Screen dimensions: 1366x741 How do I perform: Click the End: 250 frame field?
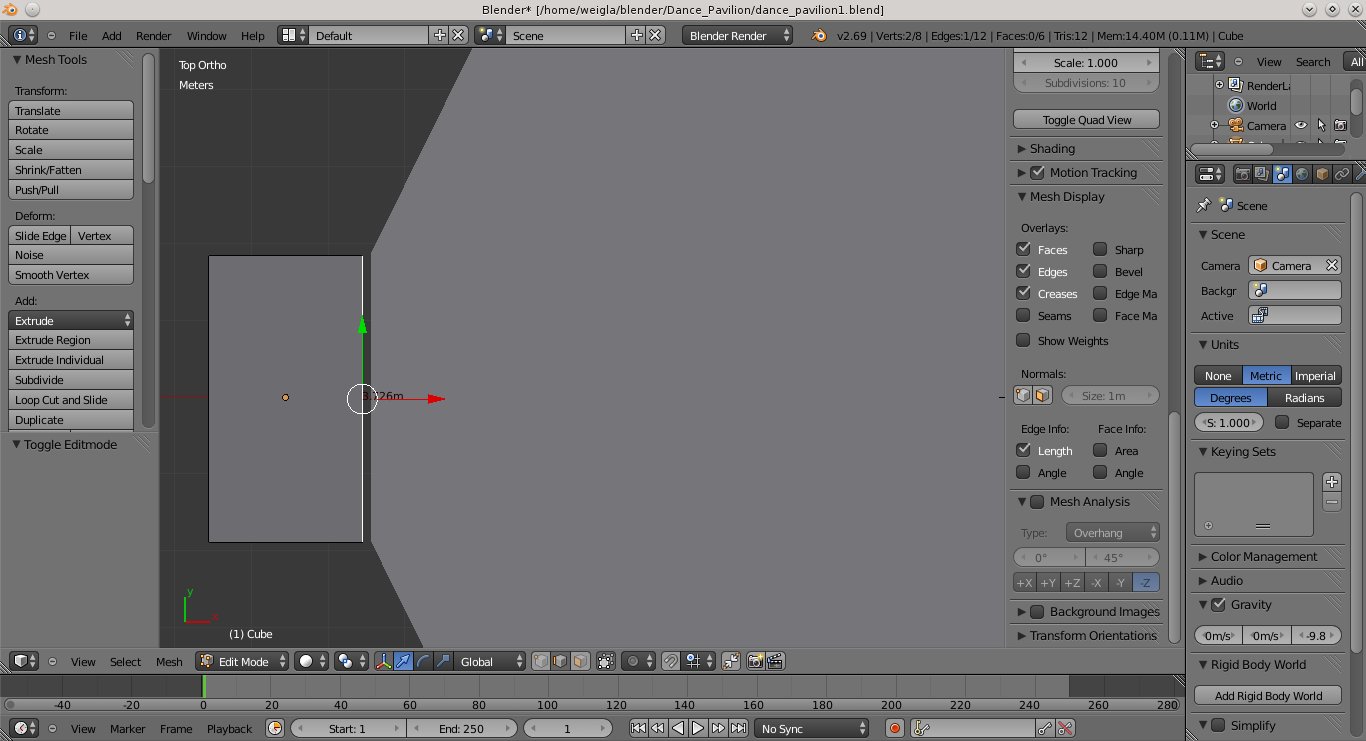[462, 728]
